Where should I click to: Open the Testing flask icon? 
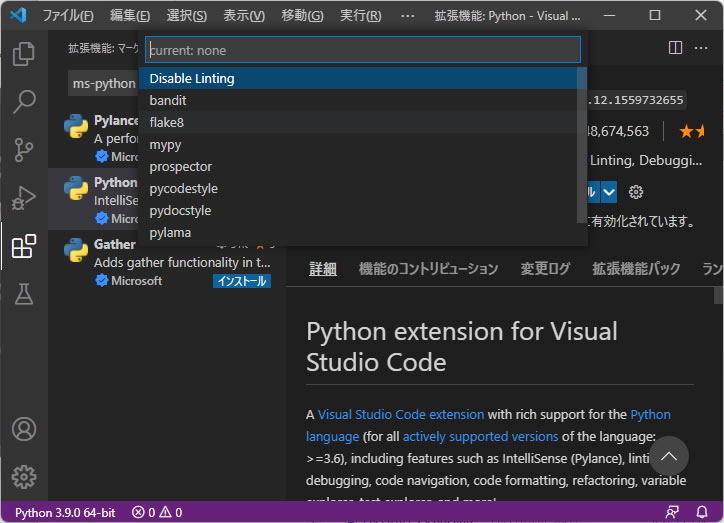[23, 293]
